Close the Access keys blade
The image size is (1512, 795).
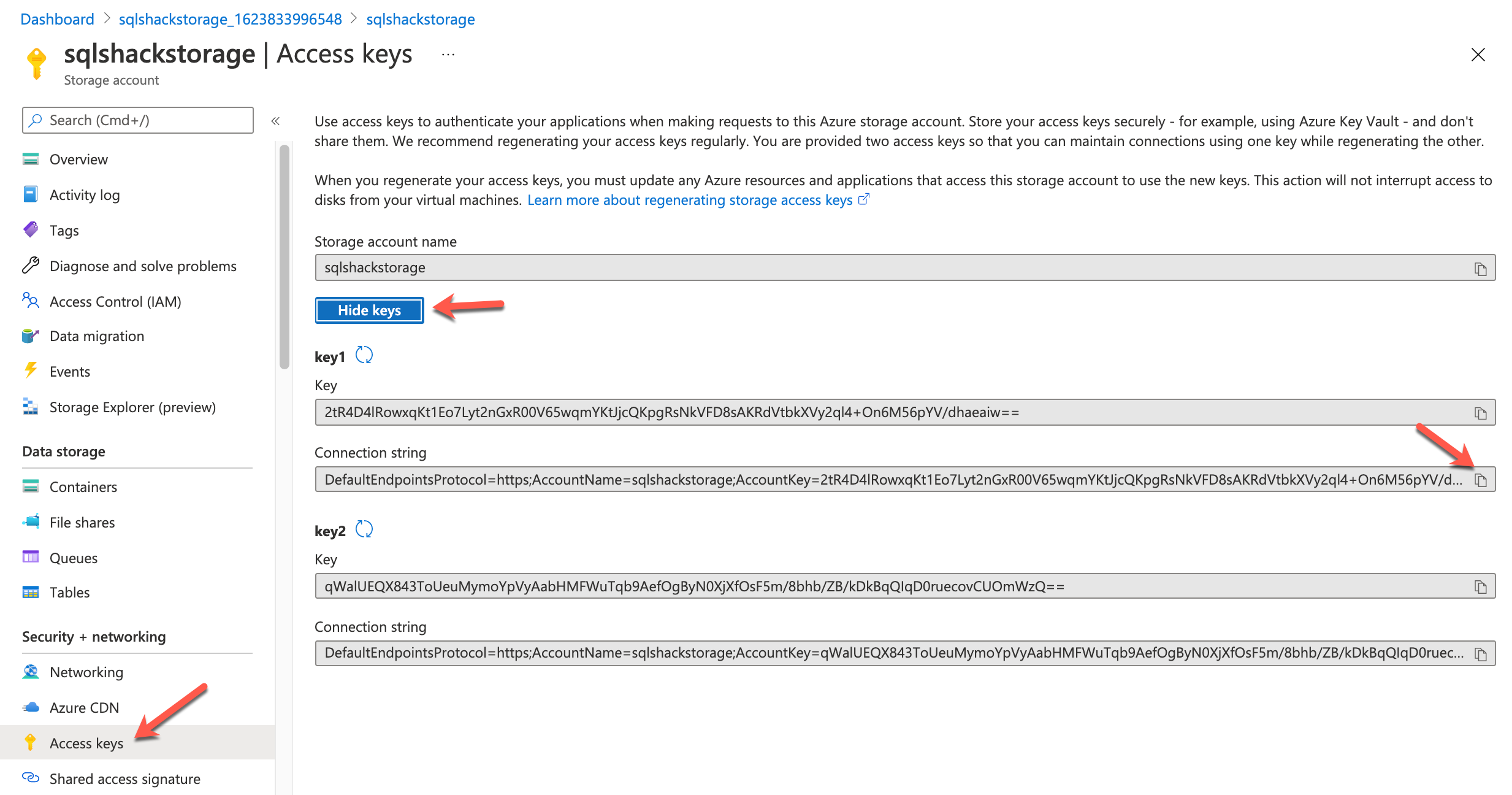coord(1478,55)
